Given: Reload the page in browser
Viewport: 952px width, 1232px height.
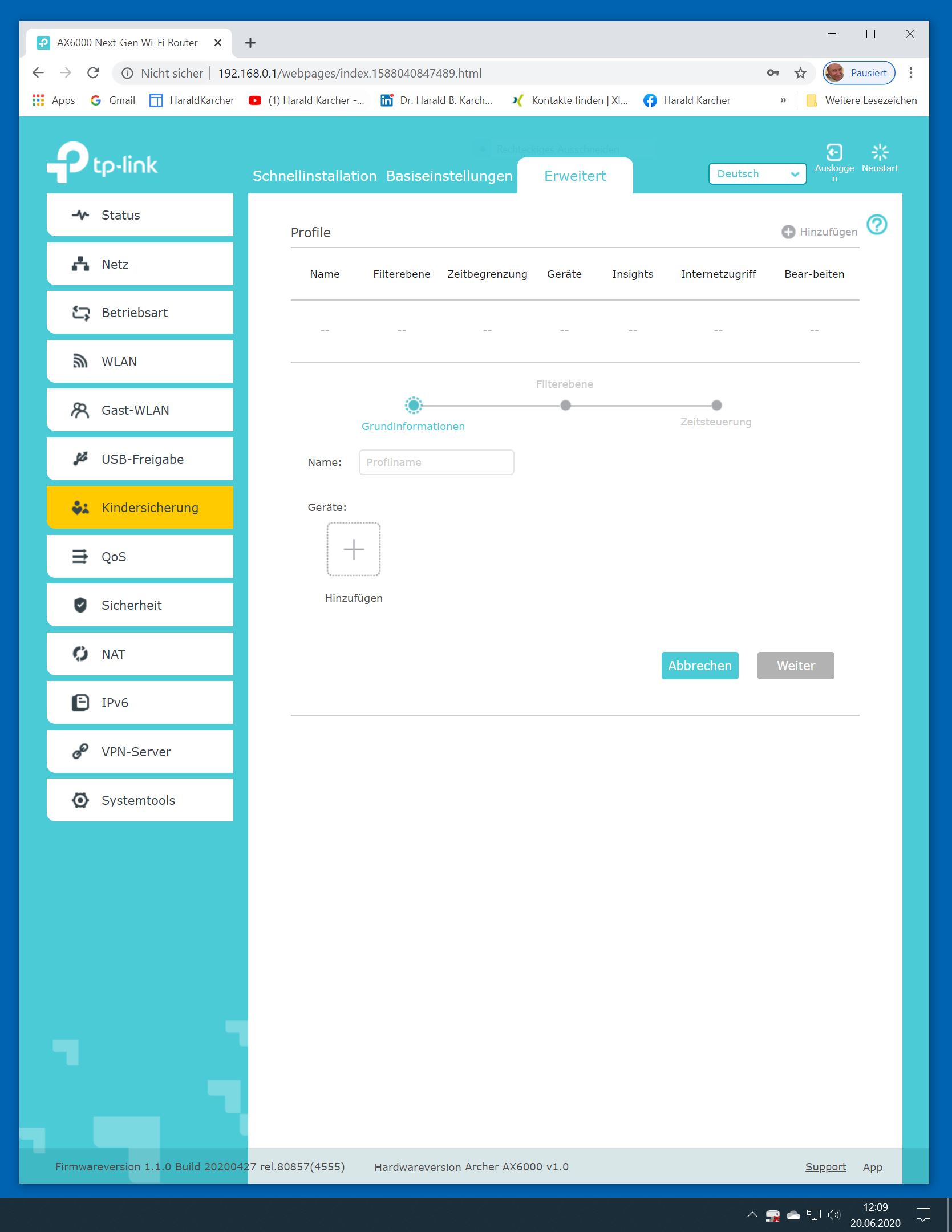Looking at the screenshot, I should coord(93,73).
